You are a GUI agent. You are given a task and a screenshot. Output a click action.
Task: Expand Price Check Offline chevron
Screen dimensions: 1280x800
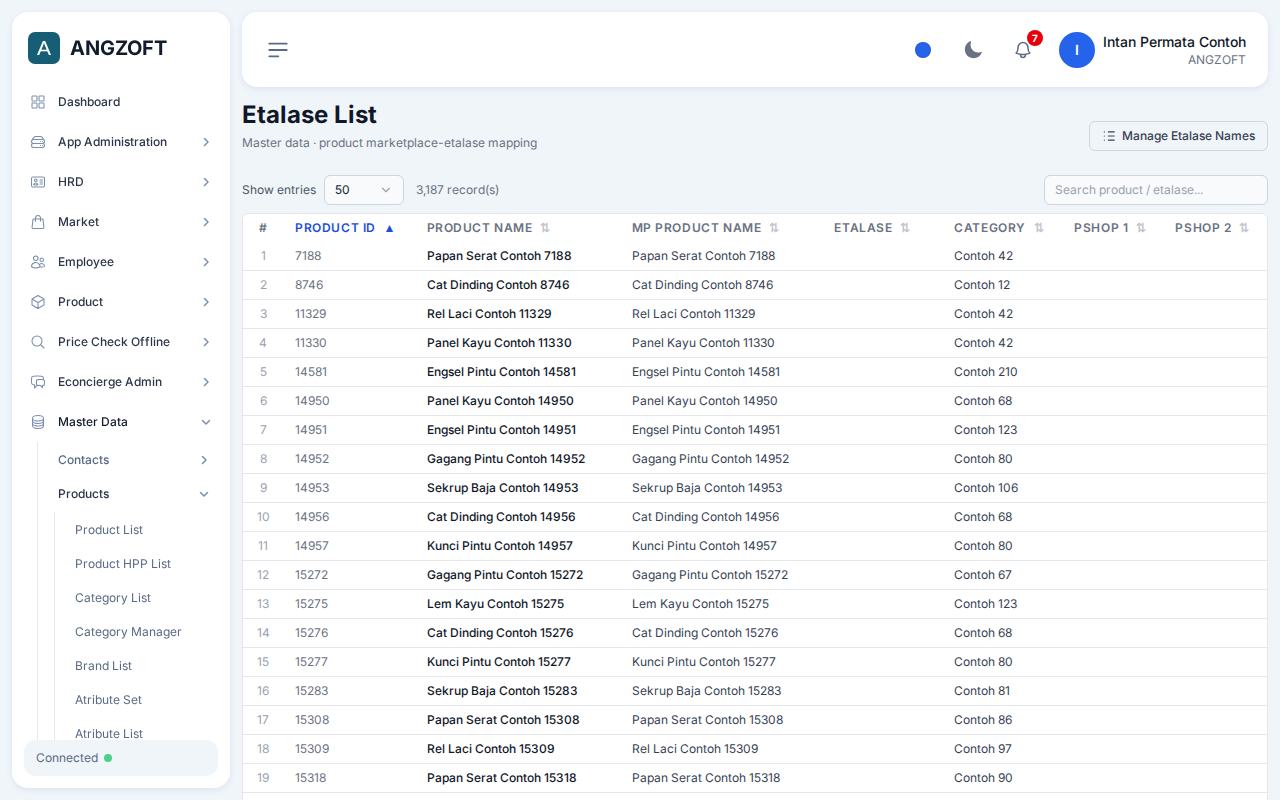coord(206,342)
